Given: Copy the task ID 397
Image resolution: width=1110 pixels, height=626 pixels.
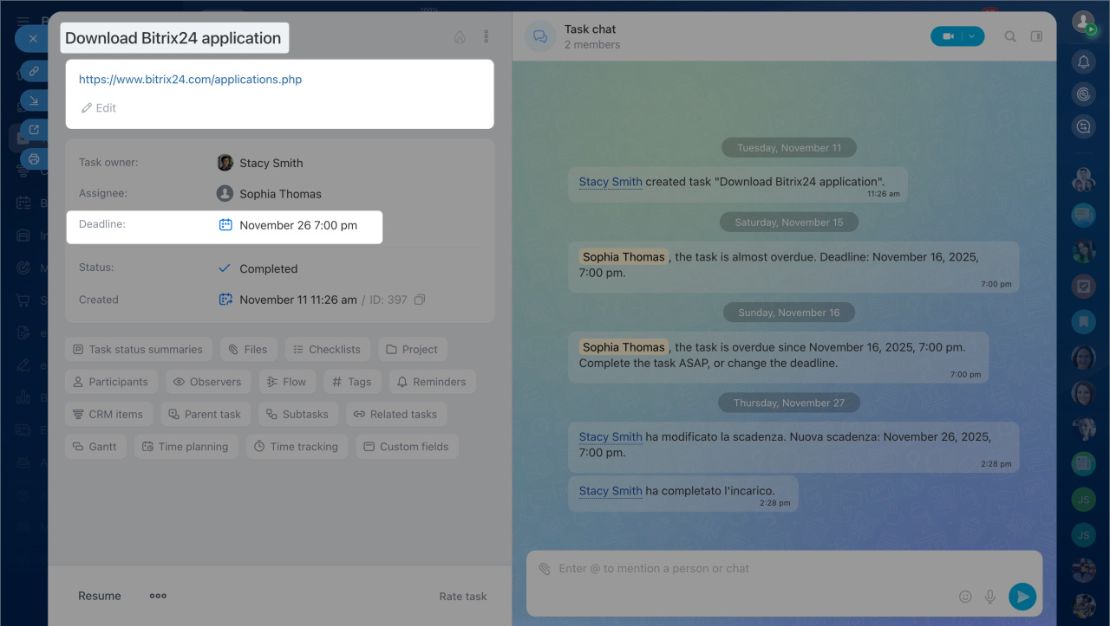Looking at the screenshot, I should click(420, 300).
